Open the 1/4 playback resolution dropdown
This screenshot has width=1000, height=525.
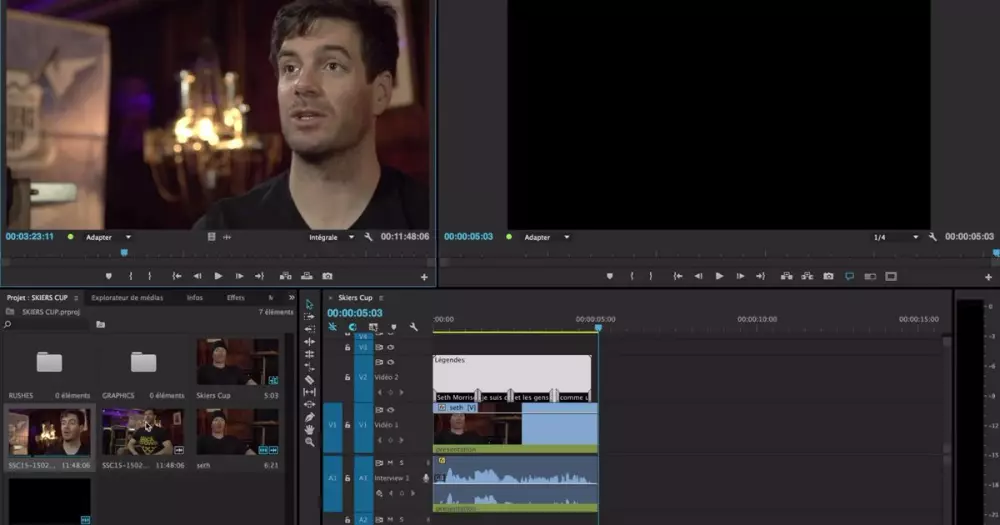(x=895, y=237)
